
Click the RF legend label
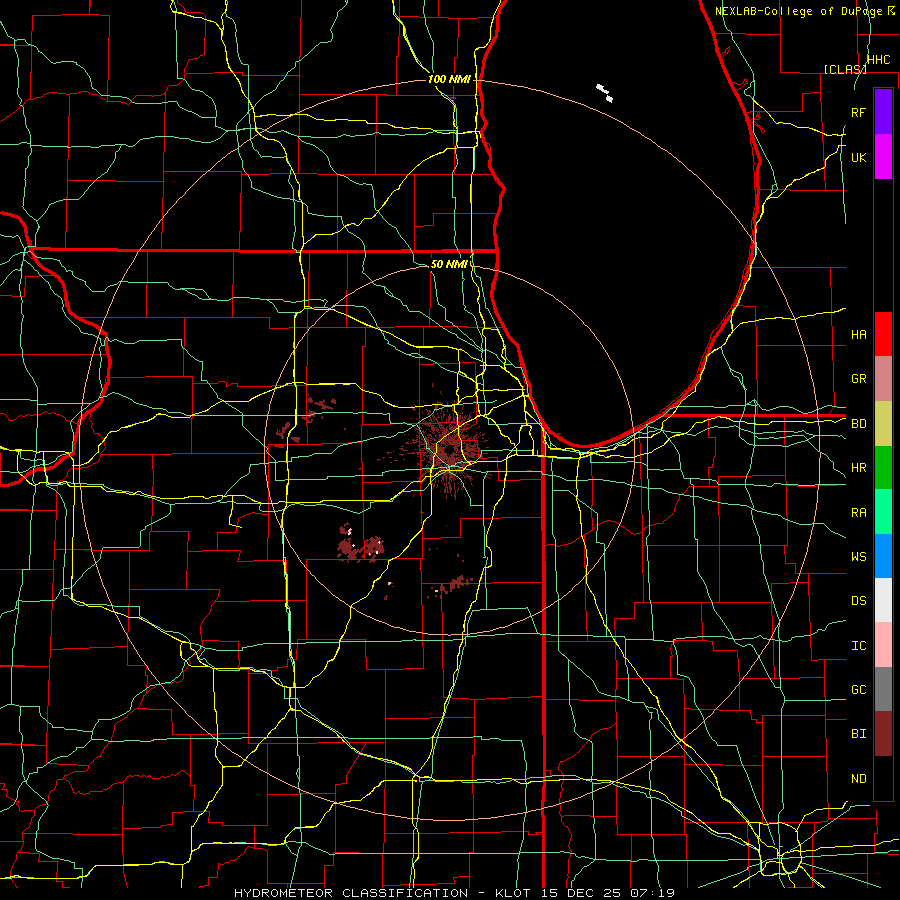(x=858, y=112)
